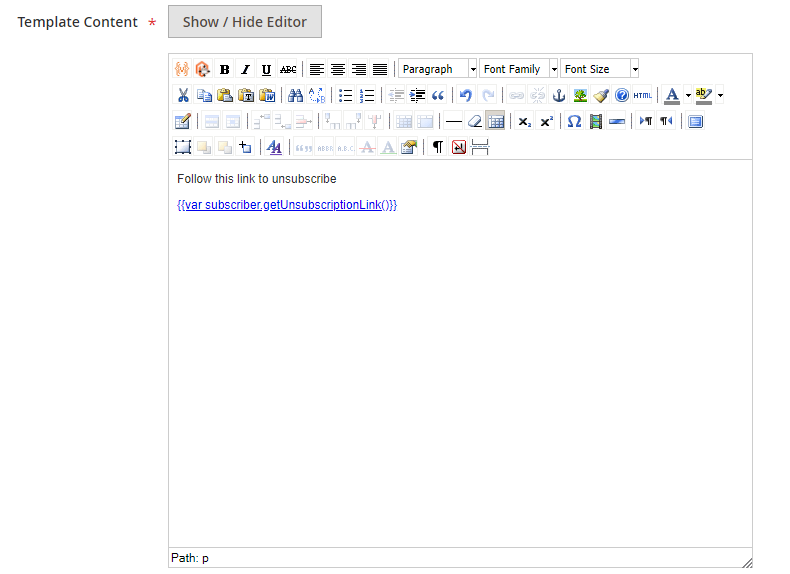The width and height of the screenshot is (790, 574).
Task: Insert a numbered list
Action: coord(367,95)
